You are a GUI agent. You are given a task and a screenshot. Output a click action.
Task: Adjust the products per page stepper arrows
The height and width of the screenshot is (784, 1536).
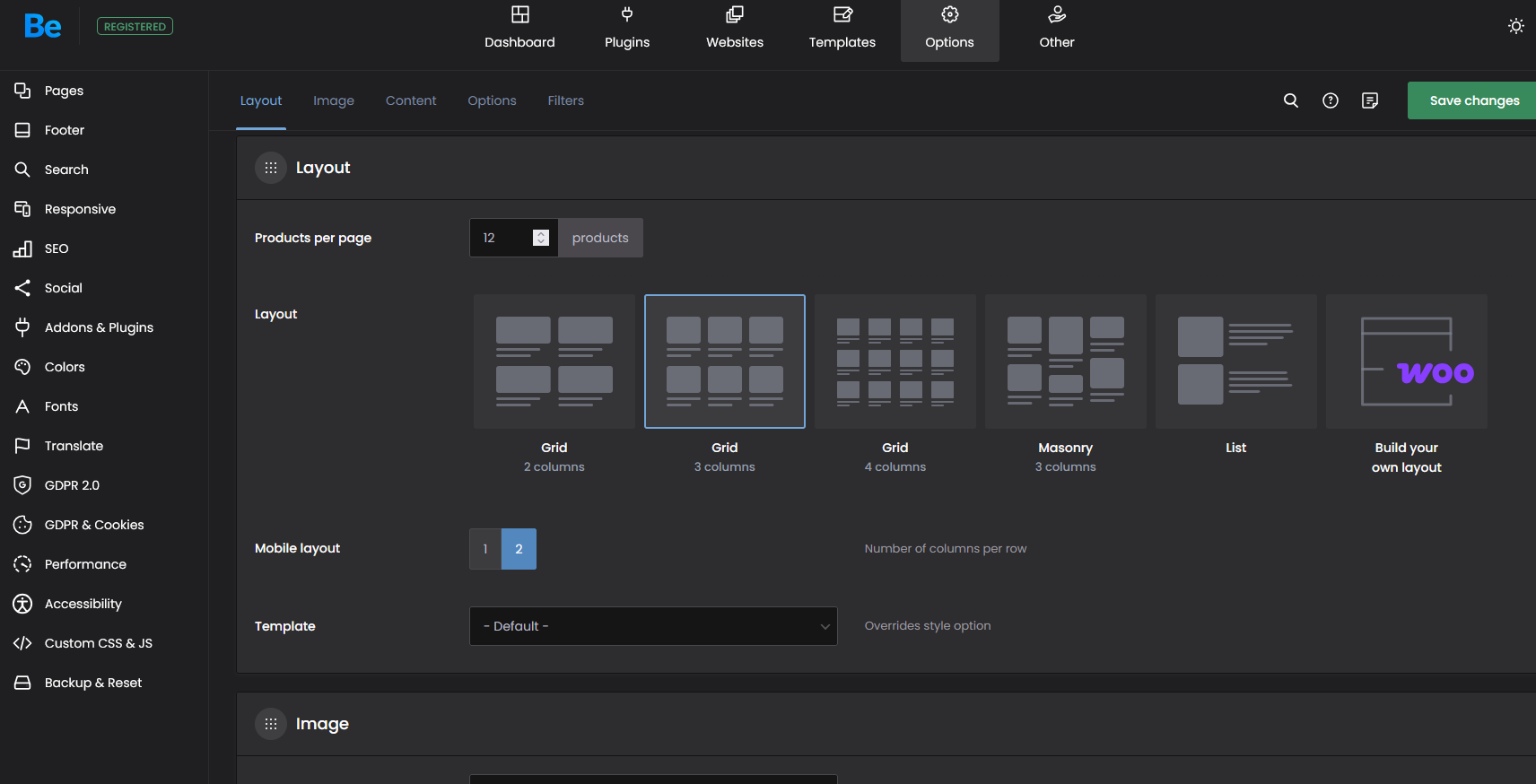540,238
